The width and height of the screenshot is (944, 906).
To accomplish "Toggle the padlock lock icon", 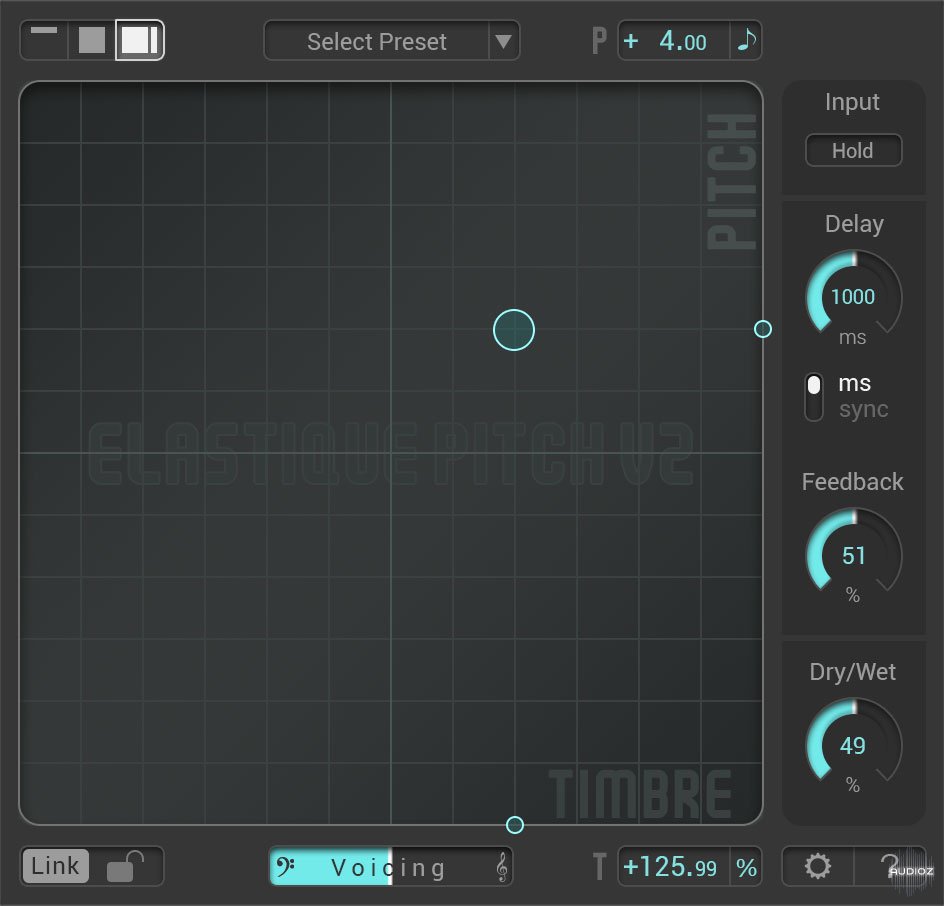I will click(126, 867).
